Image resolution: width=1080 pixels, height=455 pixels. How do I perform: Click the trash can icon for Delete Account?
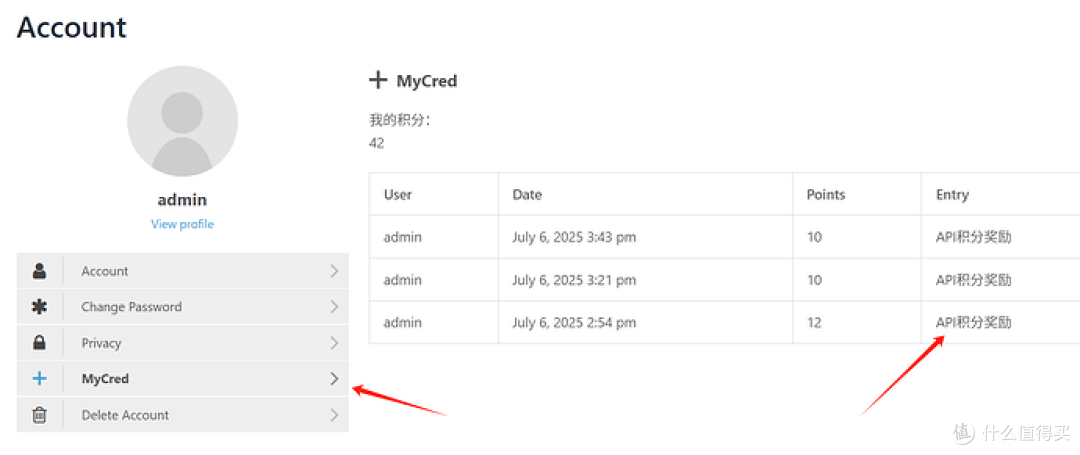pyautogui.click(x=40, y=415)
